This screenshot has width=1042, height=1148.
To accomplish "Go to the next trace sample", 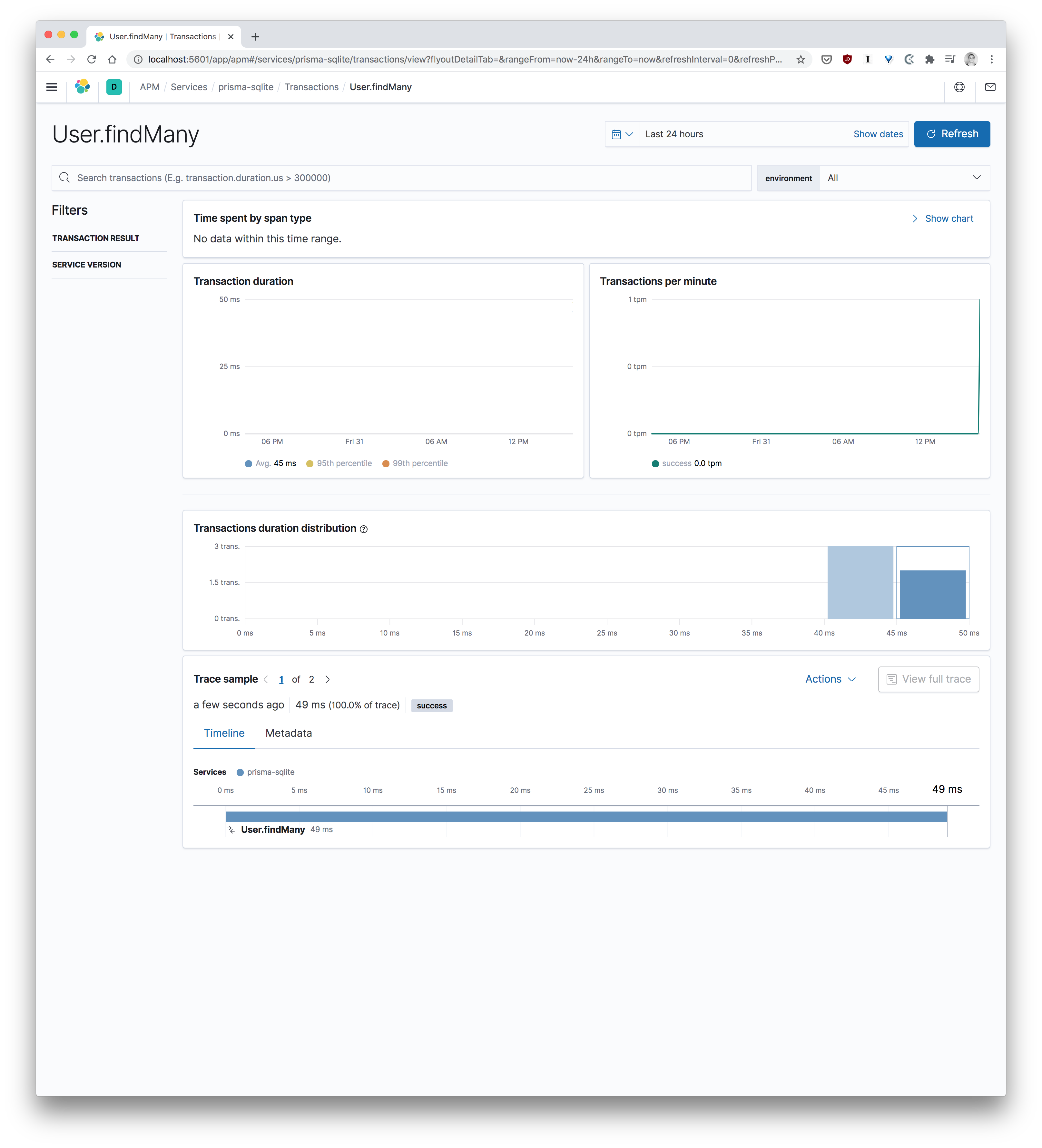I will [328, 679].
